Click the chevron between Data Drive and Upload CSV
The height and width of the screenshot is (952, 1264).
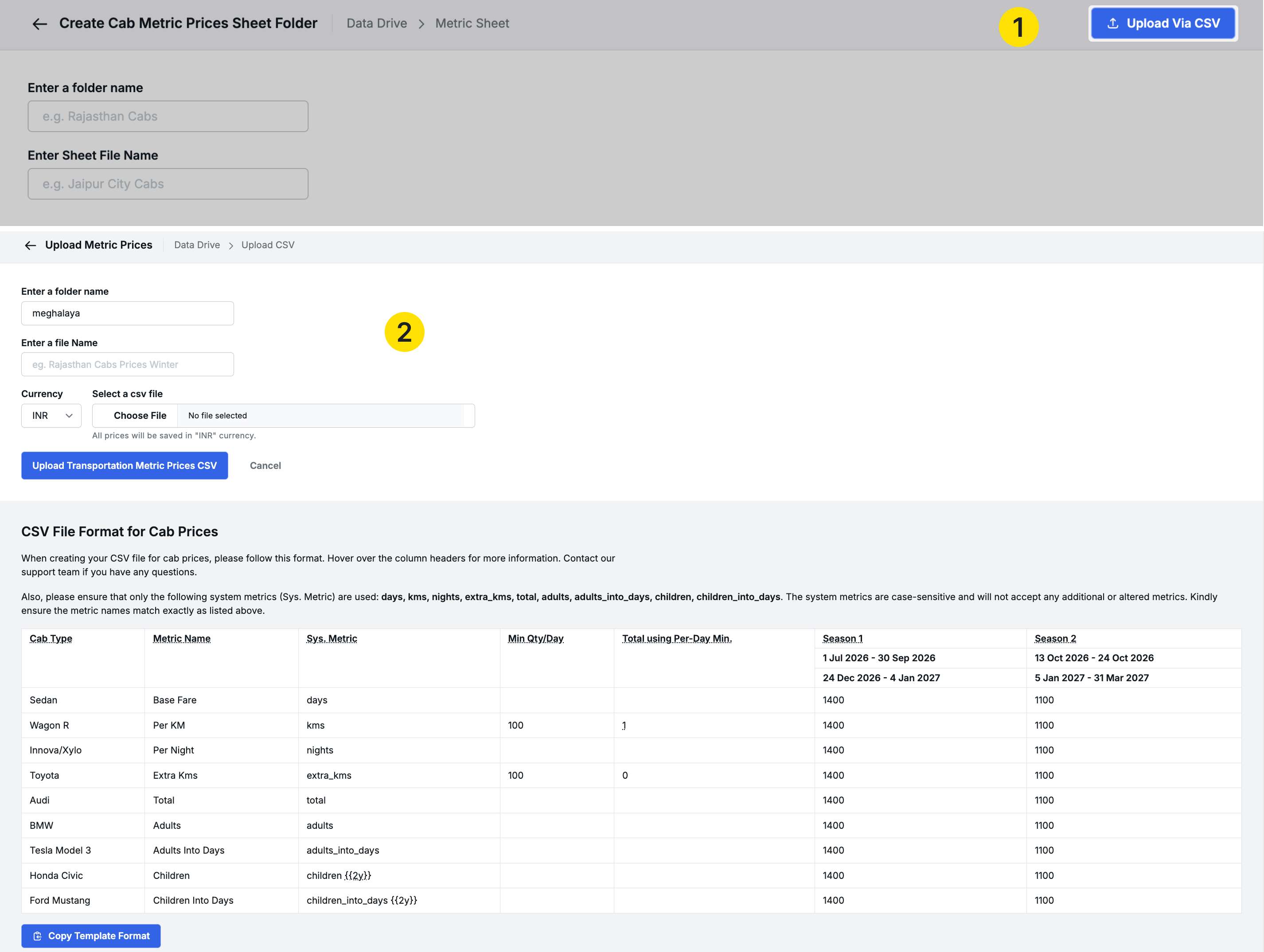pos(231,246)
